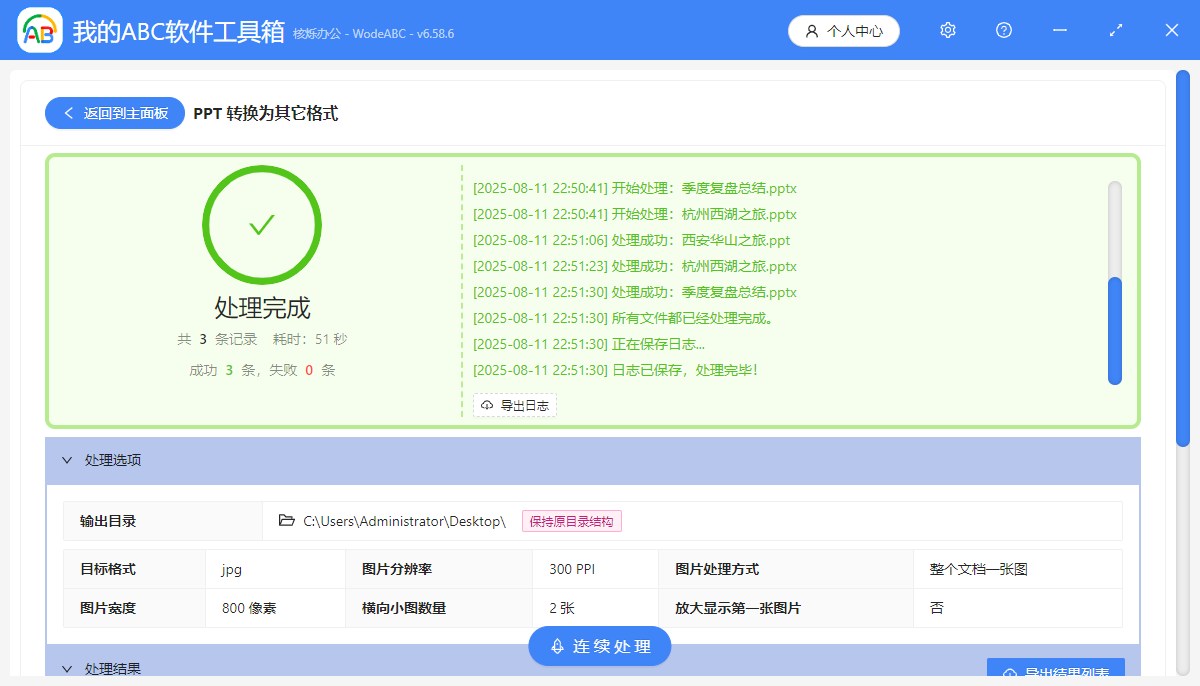This screenshot has width=1200, height=686.
Task: Click the output directory path field
Action: tap(400, 520)
